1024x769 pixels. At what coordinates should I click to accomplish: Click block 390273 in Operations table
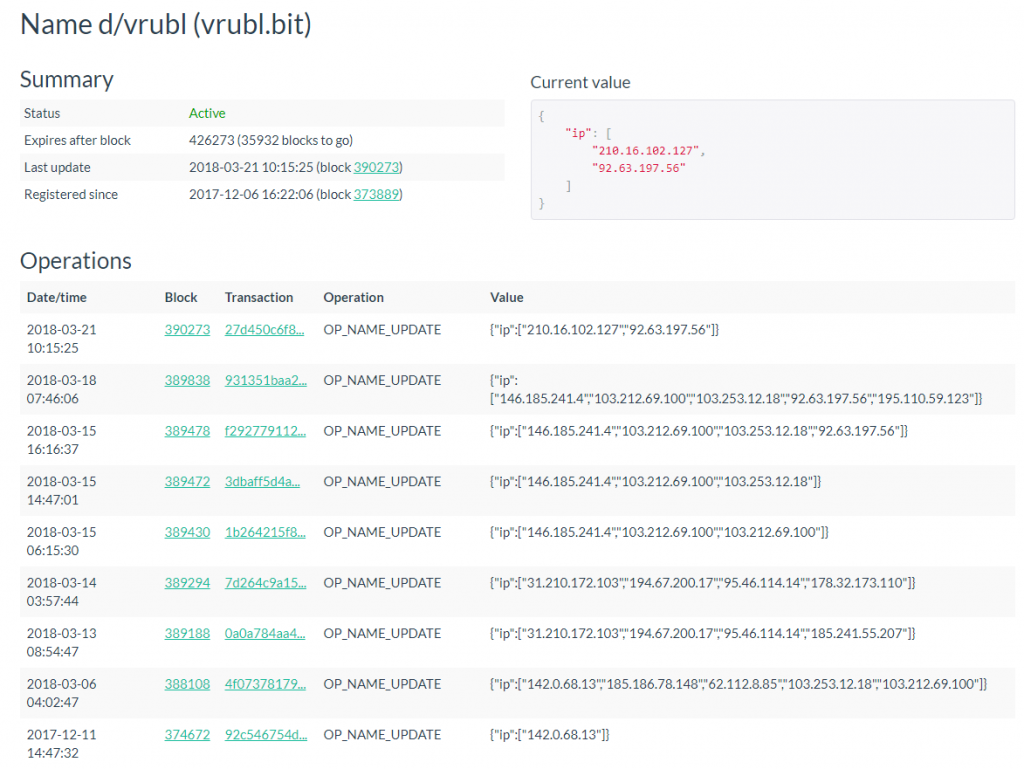coord(187,329)
